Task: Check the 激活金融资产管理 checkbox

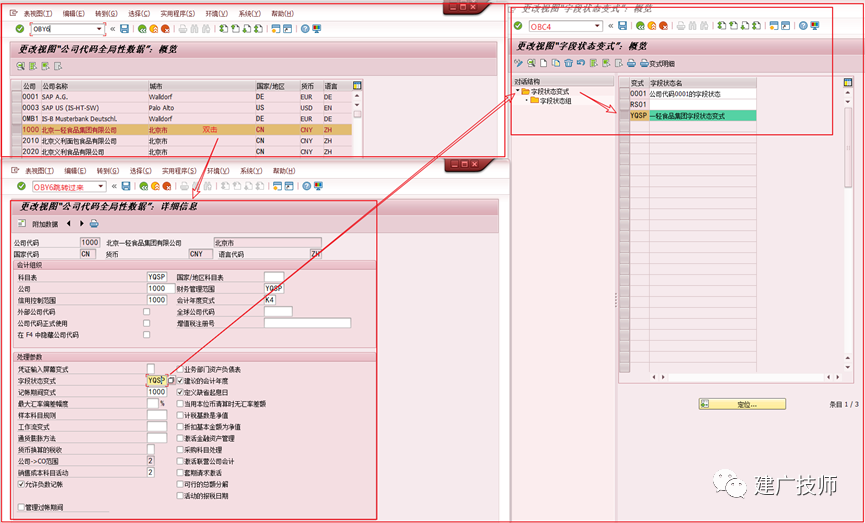Action: [x=180, y=438]
